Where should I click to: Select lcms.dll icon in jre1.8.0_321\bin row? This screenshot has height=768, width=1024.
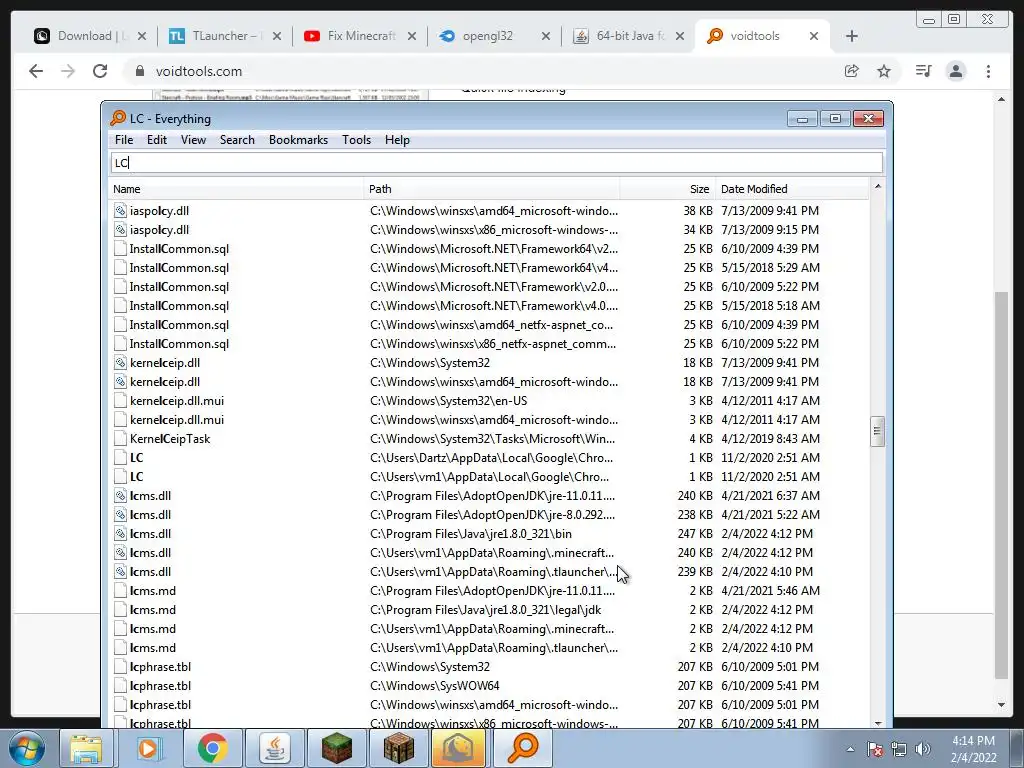coord(120,534)
